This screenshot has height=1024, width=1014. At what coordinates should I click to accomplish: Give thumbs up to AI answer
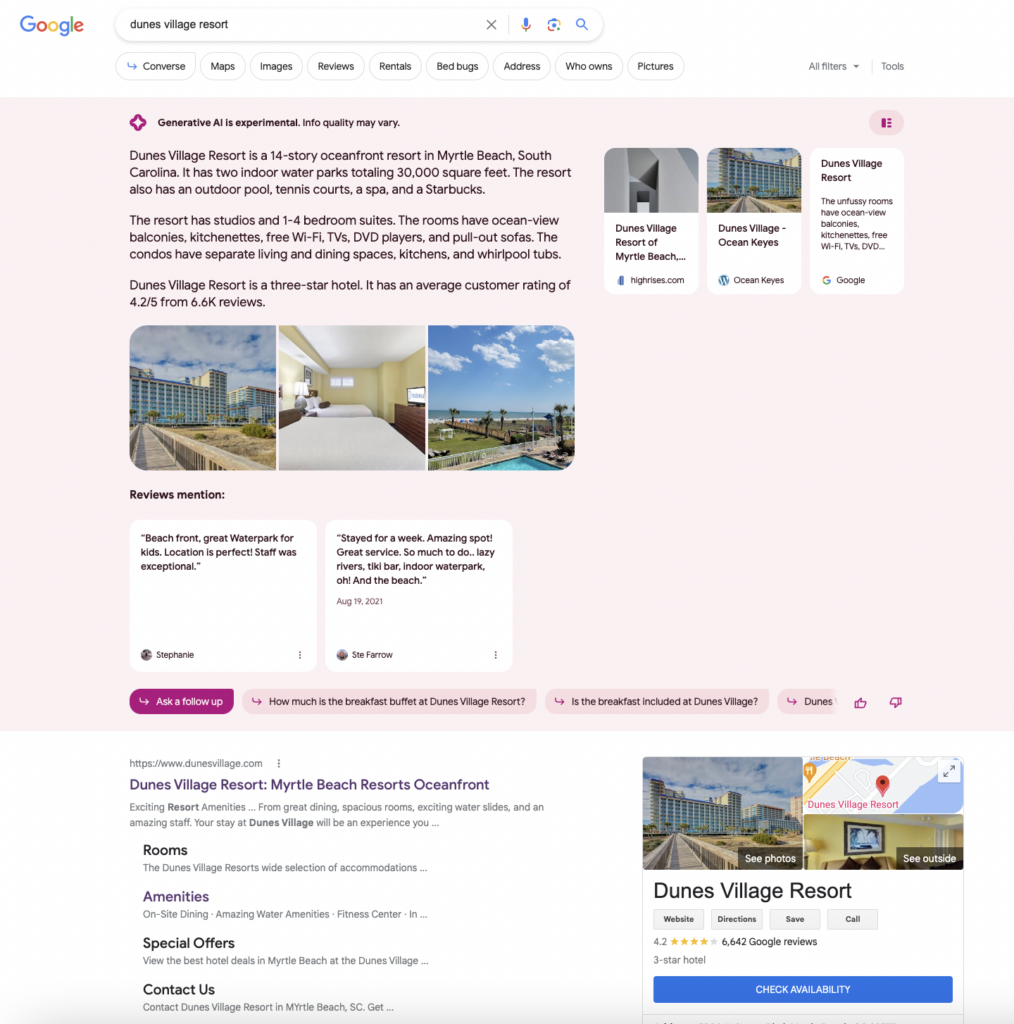861,703
